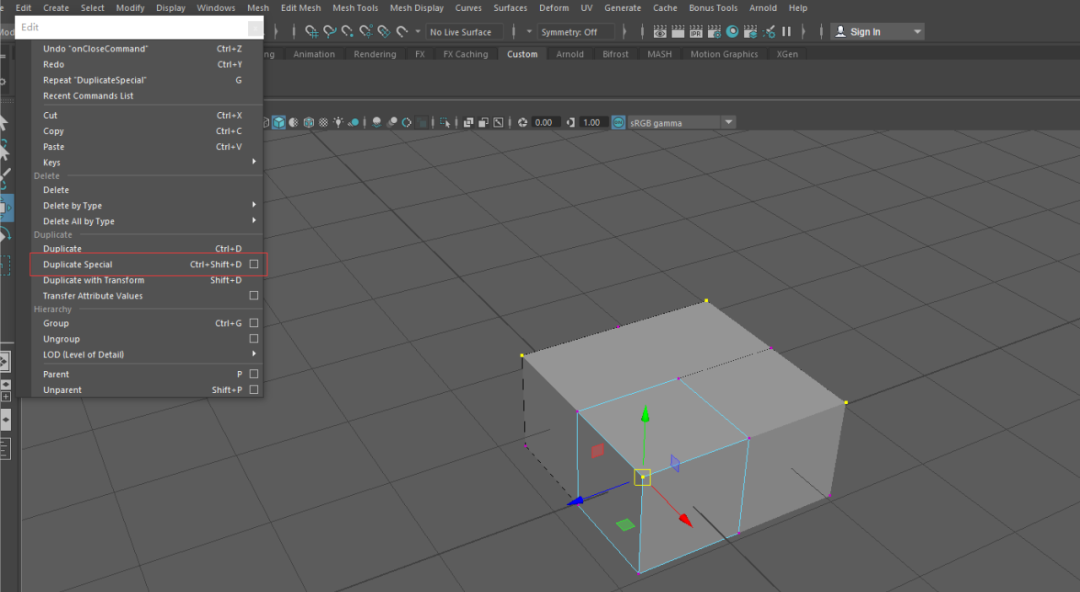Enable snap to view planes icon
Viewport: 1080px width, 592px height.
[x=384, y=32]
